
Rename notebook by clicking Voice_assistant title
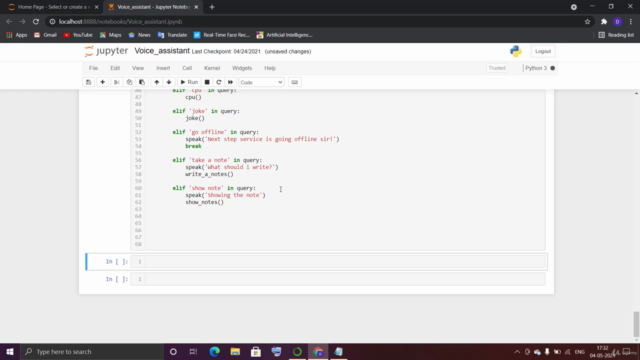point(162,51)
